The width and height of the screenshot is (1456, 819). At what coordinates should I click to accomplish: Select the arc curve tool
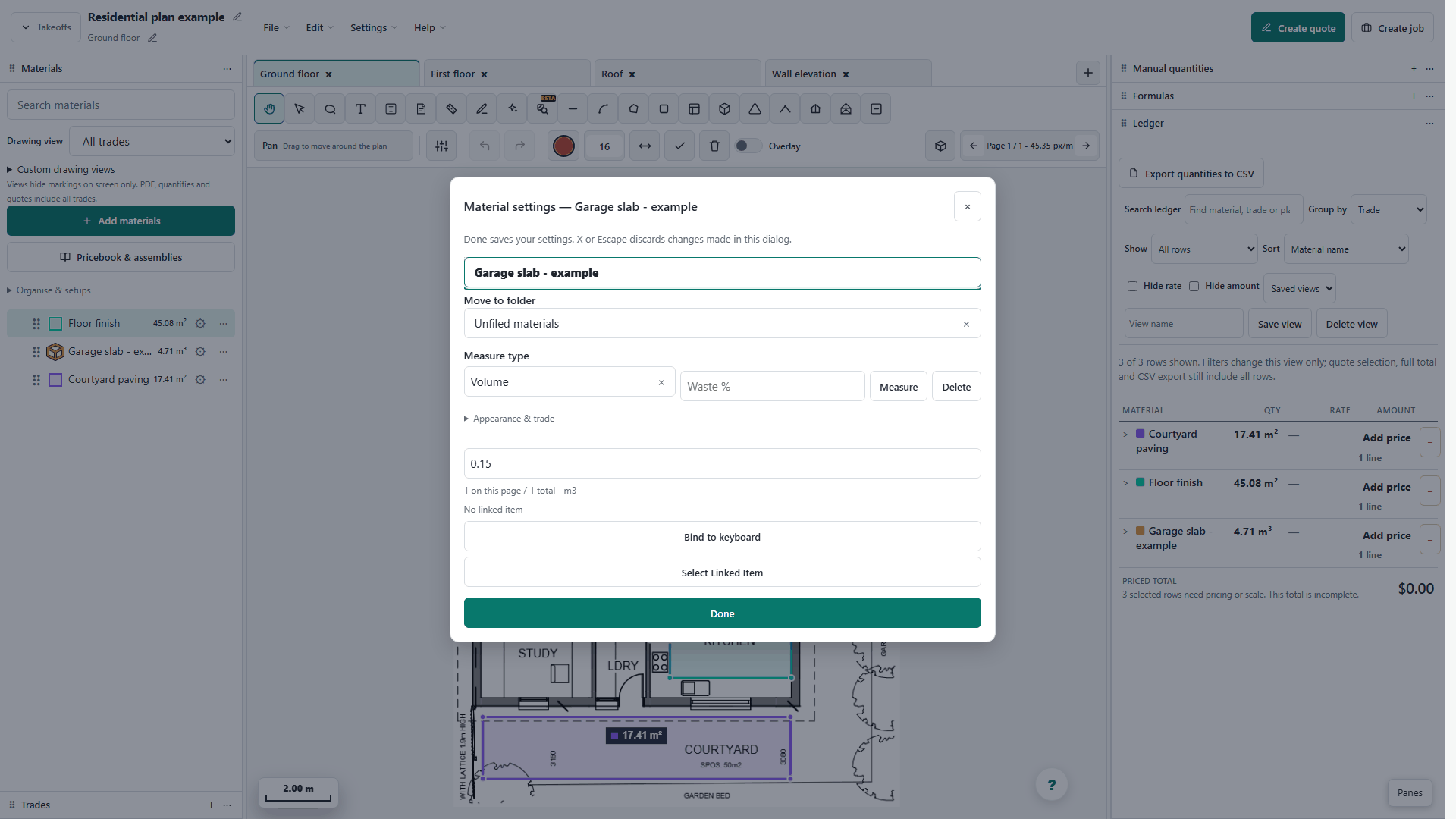(x=603, y=109)
